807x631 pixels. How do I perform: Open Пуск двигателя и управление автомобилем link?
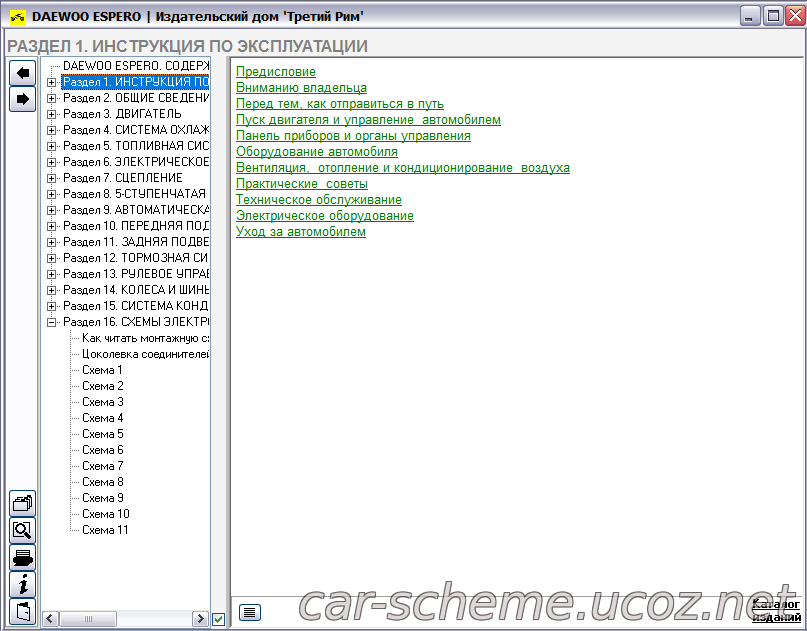[368, 120]
